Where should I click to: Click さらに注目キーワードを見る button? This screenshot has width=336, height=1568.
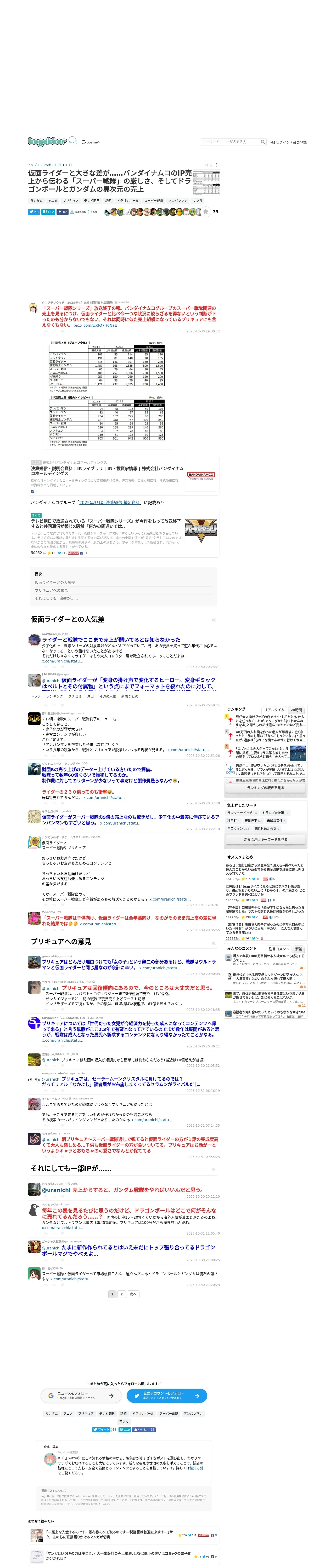tap(265, 839)
